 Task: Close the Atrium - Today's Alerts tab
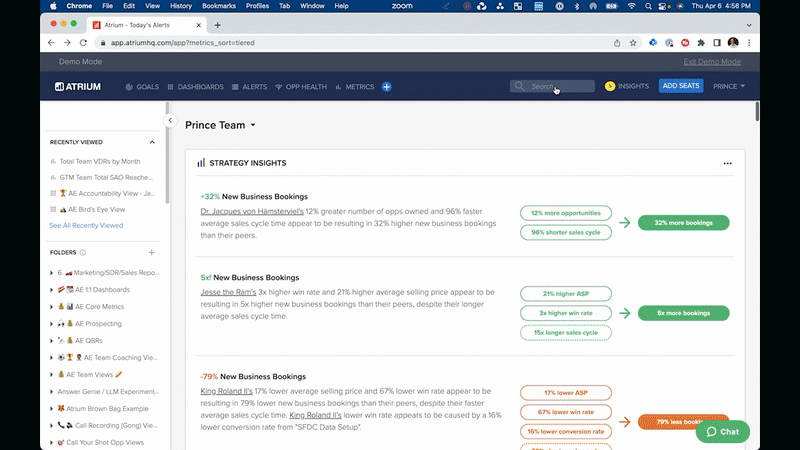click(x=198, y=25)
